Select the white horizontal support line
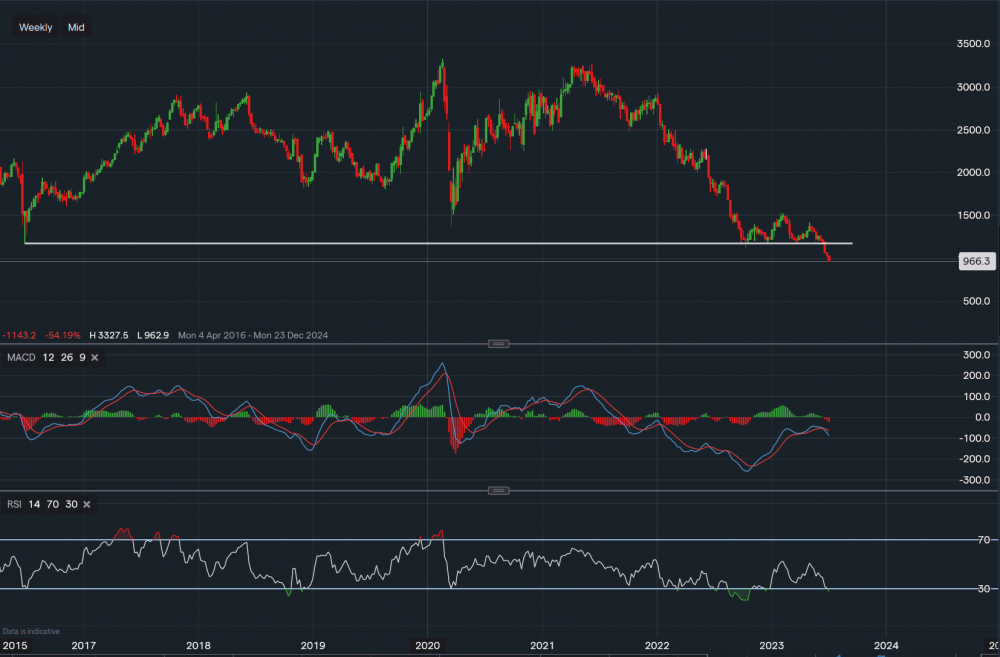1000x657 pixels. [400, 243]
